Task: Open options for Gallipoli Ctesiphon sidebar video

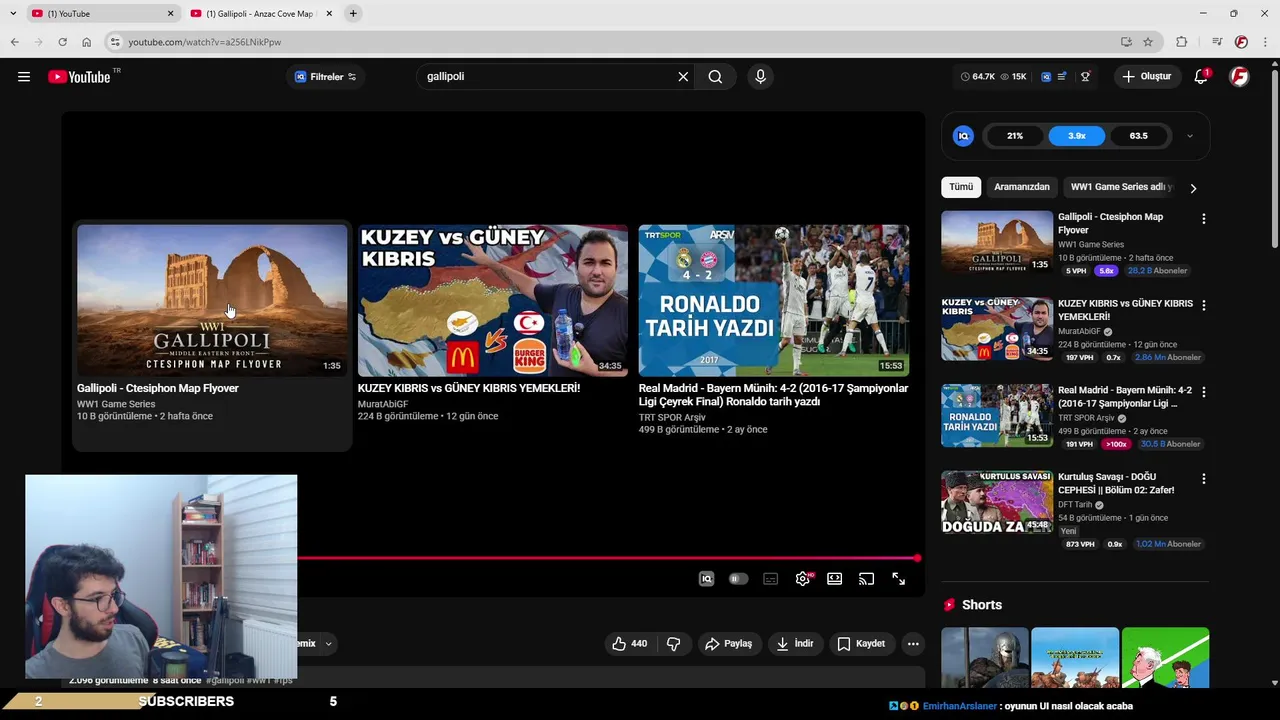Action: click(1203, 218)
